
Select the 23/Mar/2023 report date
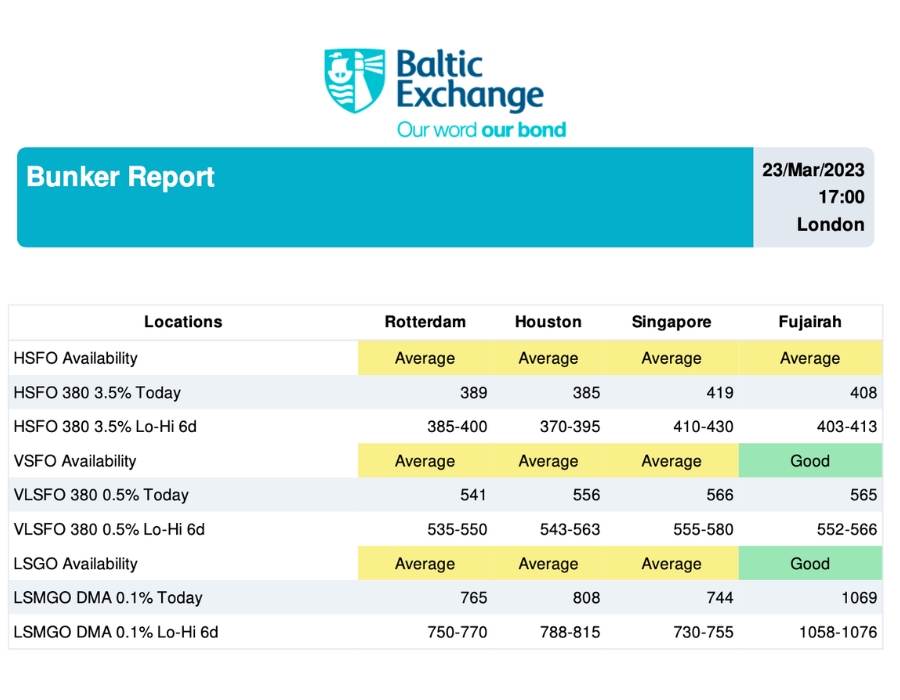coord(813,170)
